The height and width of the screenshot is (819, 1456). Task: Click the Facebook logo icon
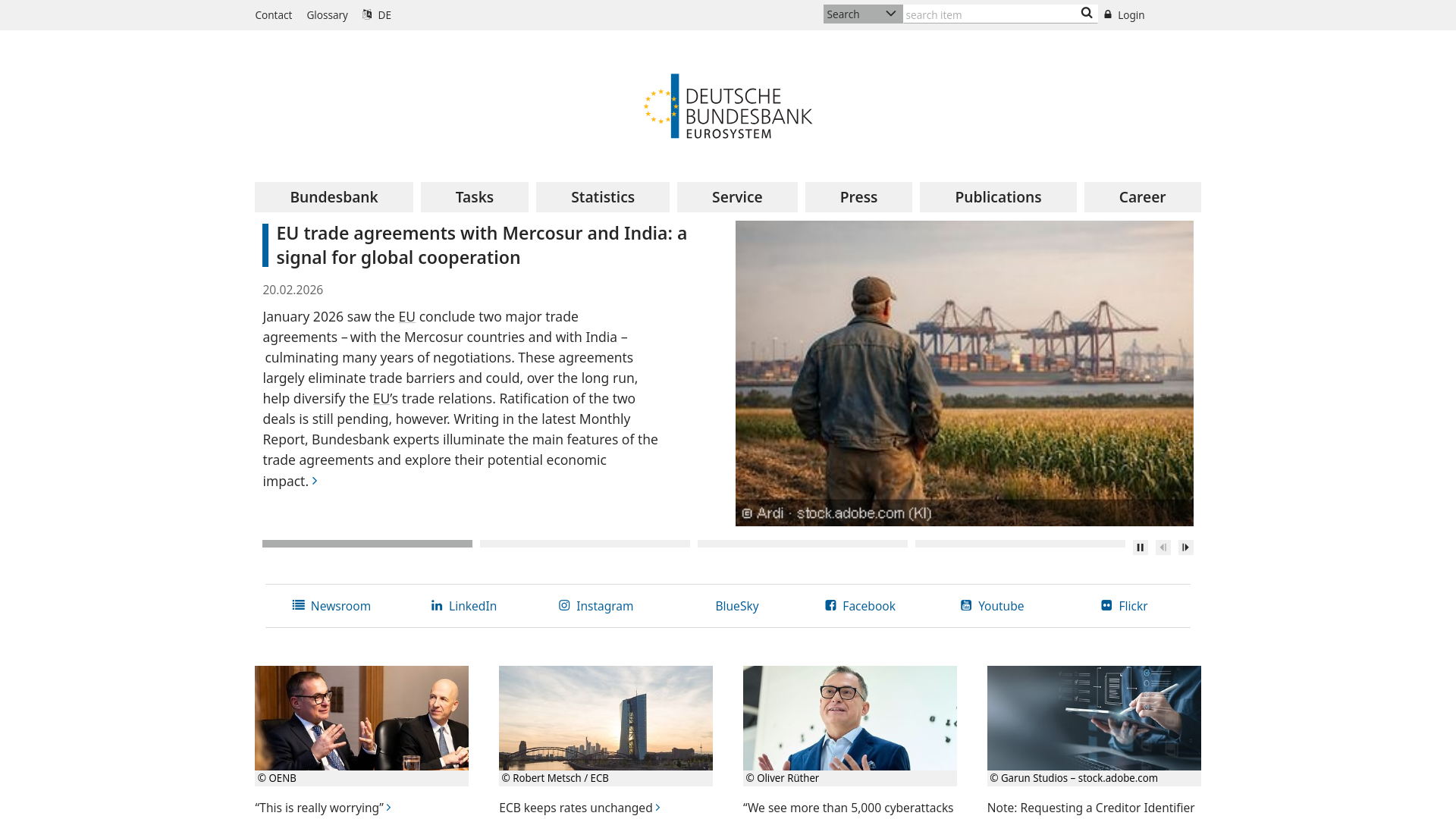click(x=830, y=605)
